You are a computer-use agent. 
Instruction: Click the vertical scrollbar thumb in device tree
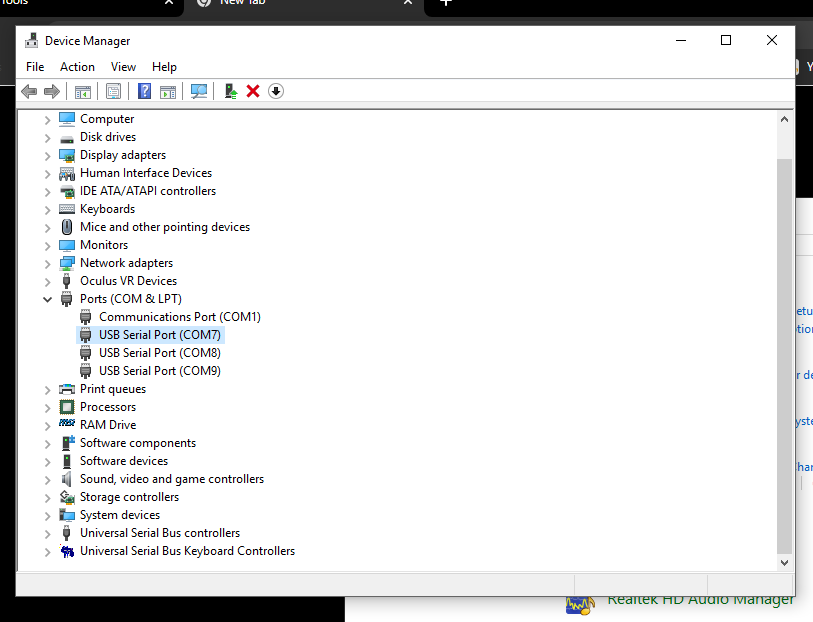click(784, 356)
